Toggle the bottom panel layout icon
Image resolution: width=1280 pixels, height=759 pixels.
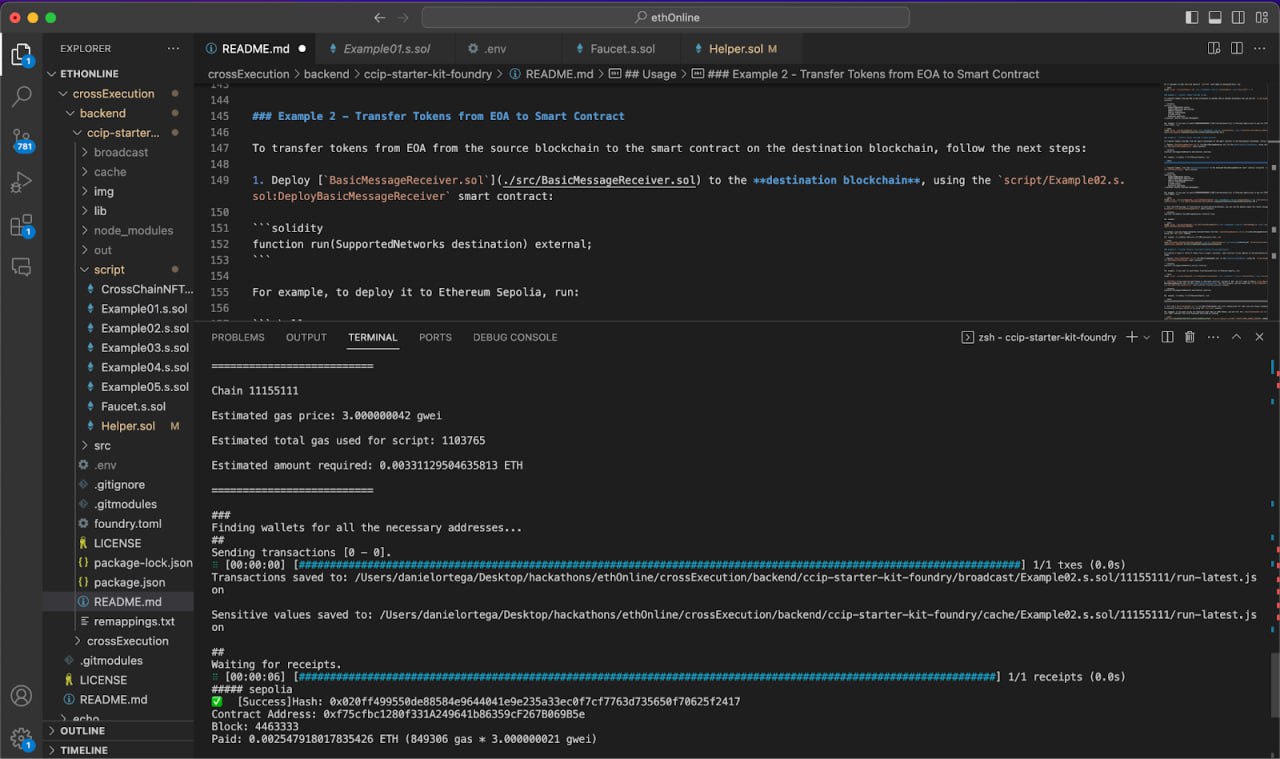(1216, 18)
